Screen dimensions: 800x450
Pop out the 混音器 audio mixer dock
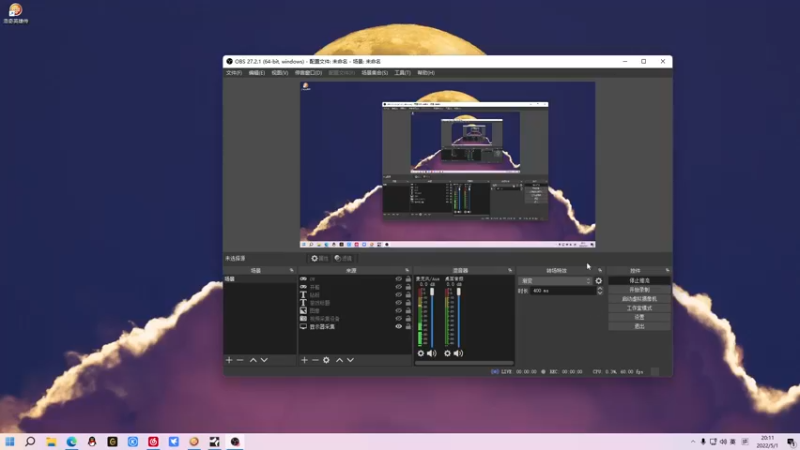pos(510,270)
